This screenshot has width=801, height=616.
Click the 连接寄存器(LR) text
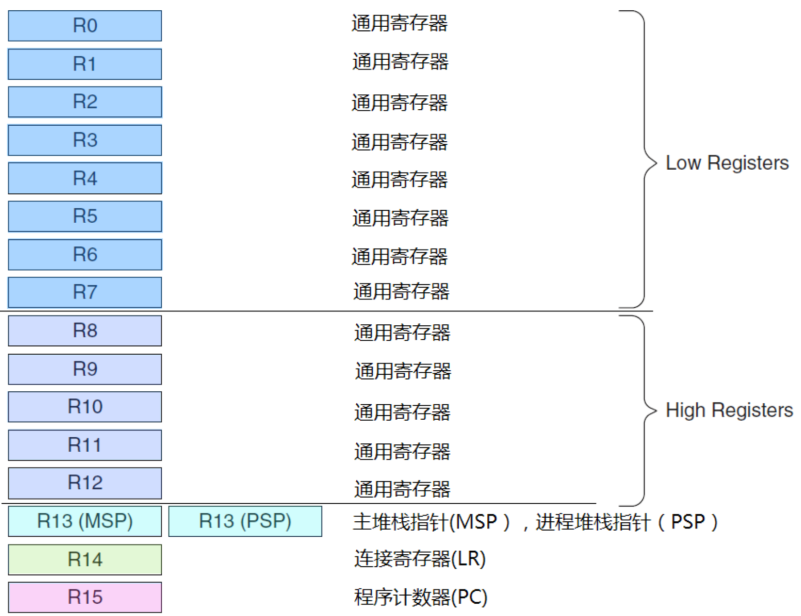click(419, 559)
